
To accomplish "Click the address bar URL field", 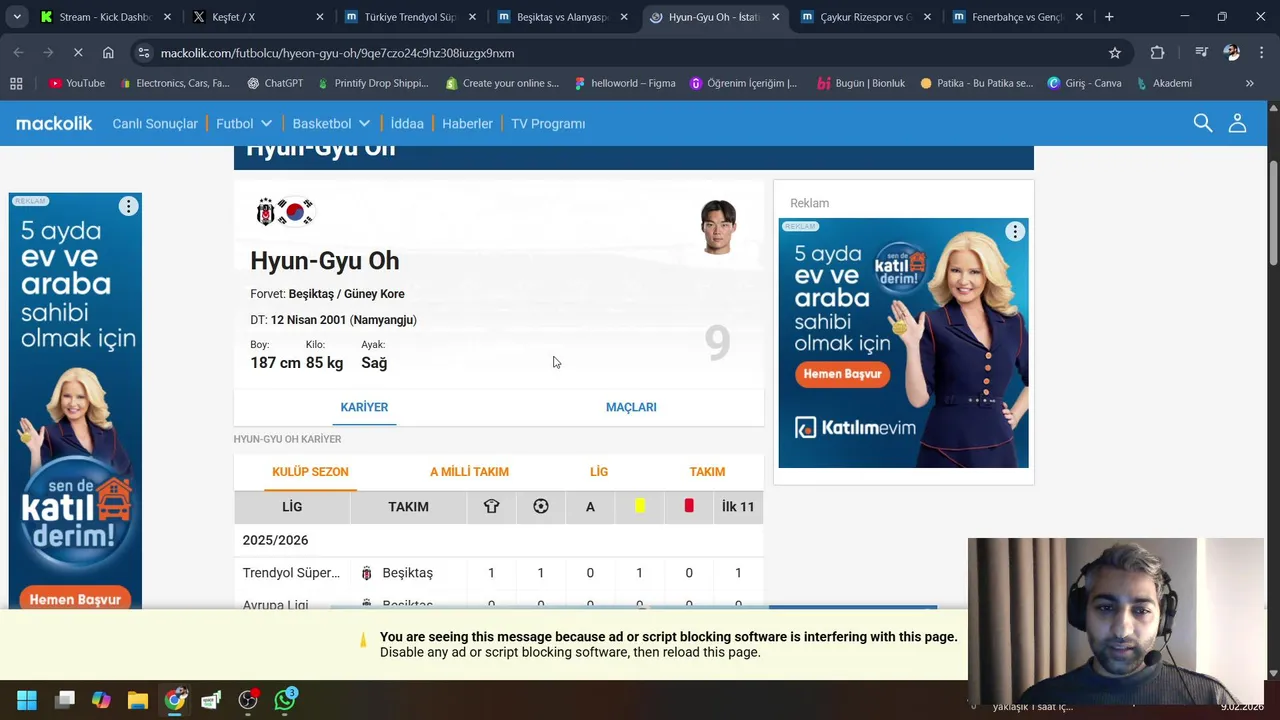I will [630, 53].
